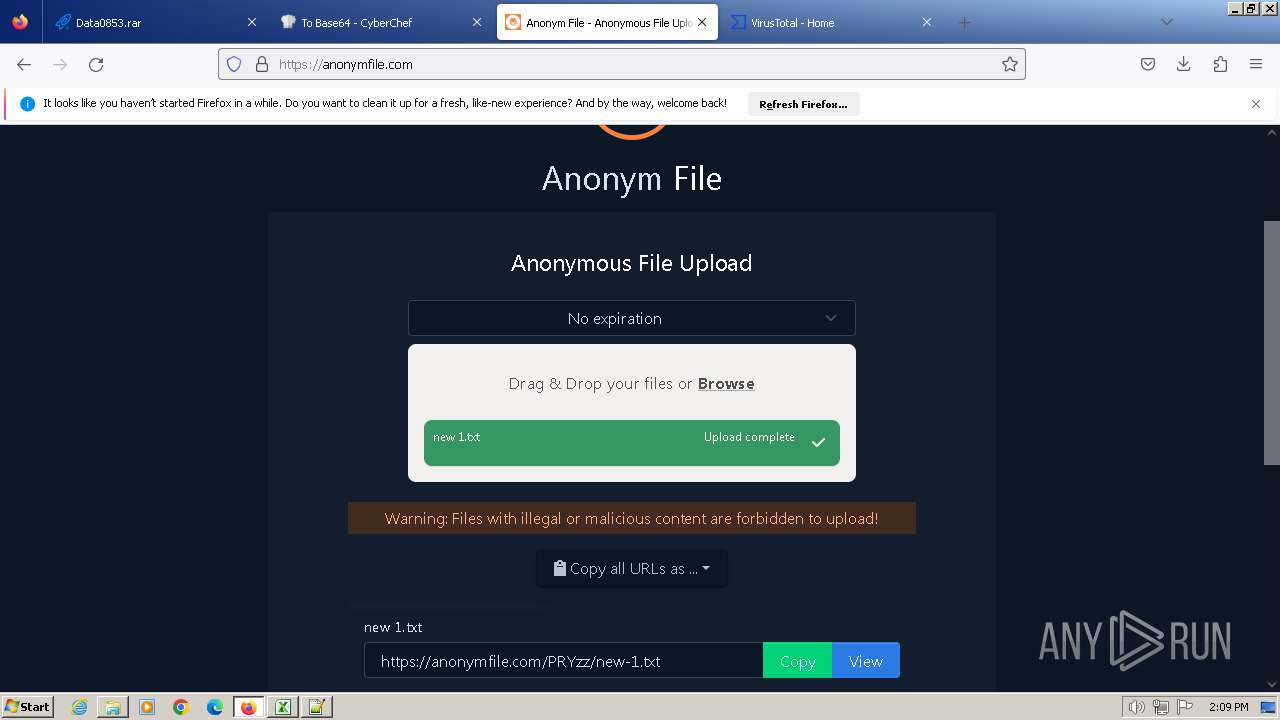The width and height of the screenshot is (1280, 720).
Task: Expand the Copy all URLs as menu
Action: (632, 568)
